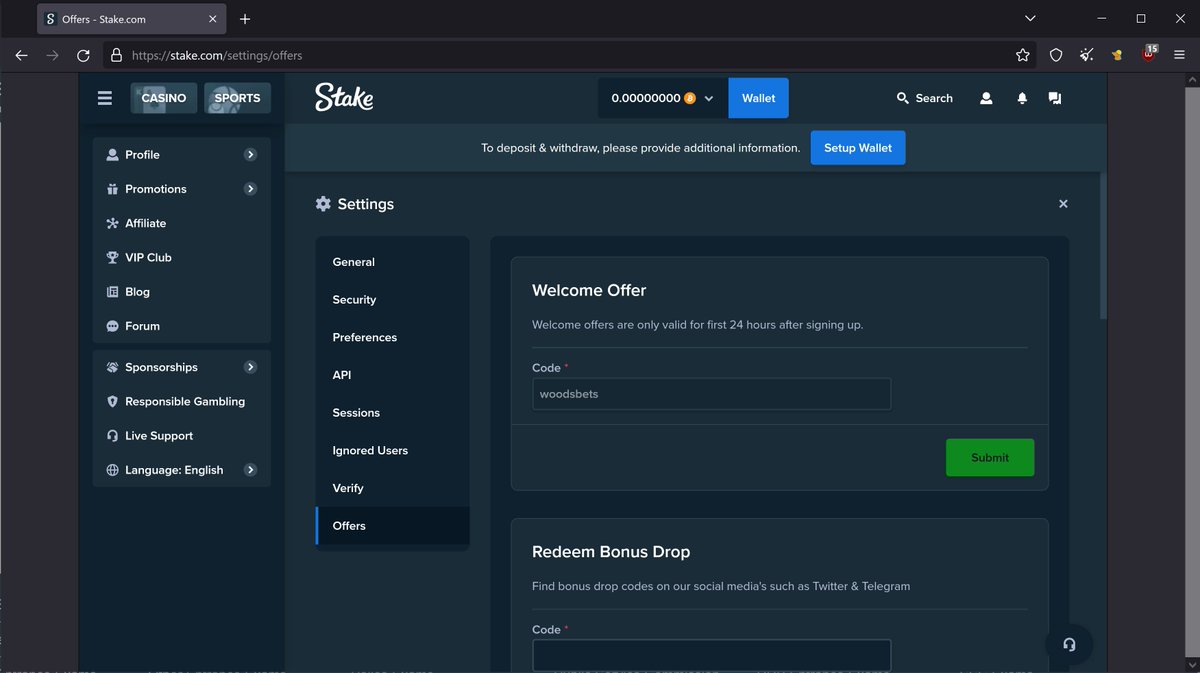Open the extension icon with badge 15
The height and width of the screenshot is (673, 1200).
(1149, 54)
